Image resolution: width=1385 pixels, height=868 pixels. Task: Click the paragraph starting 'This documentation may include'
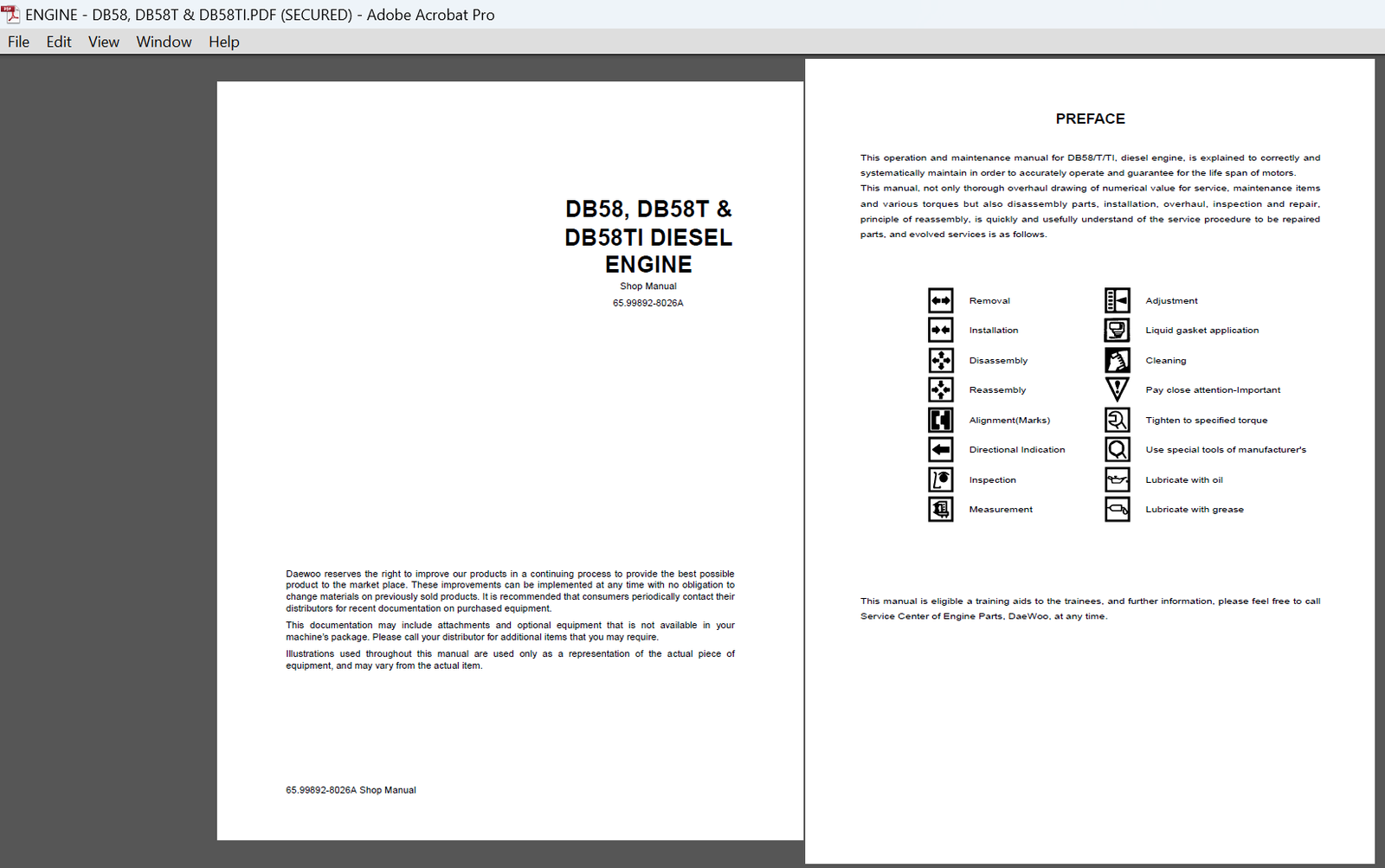[510, 631]
